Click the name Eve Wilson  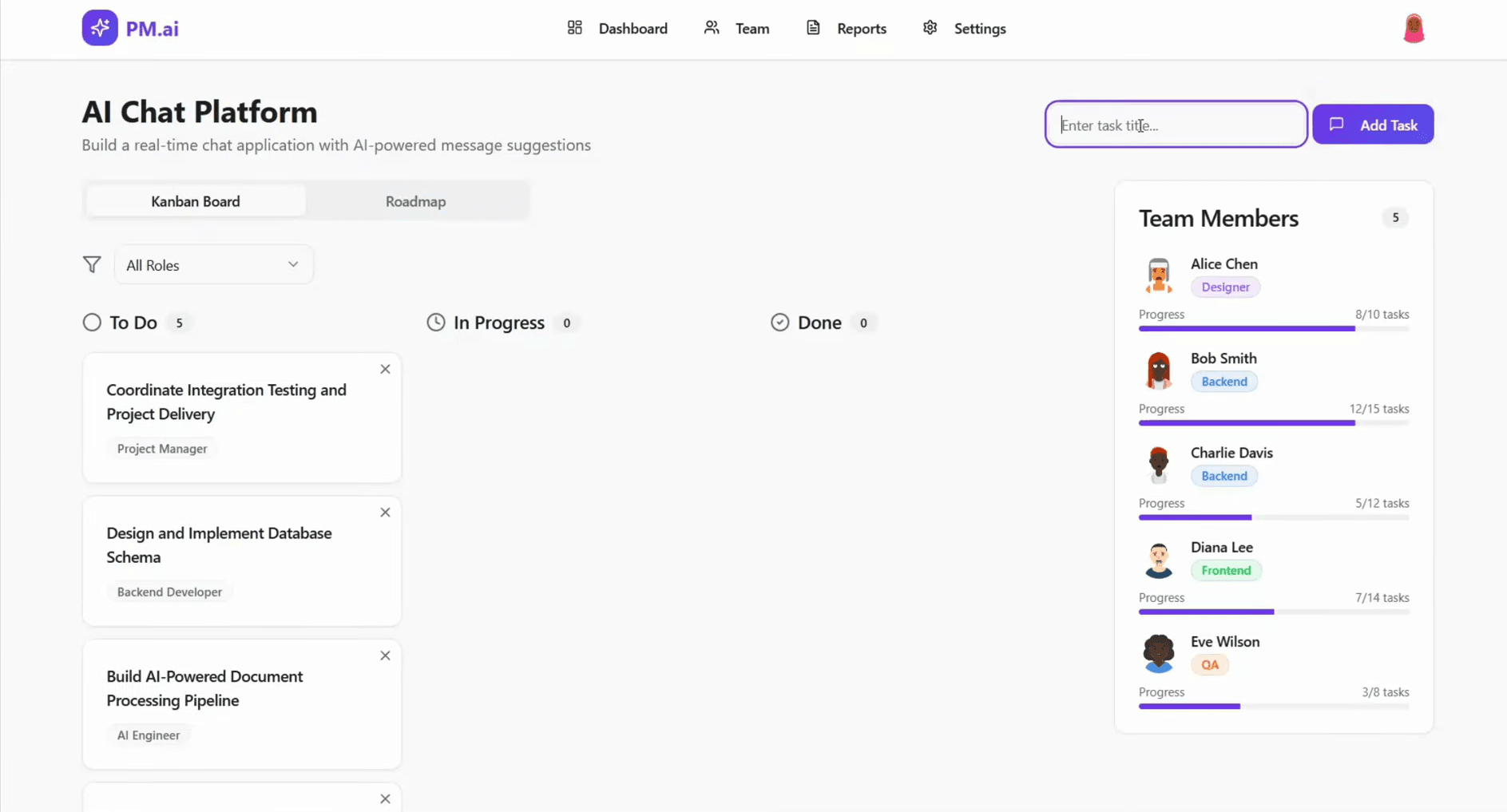point(1224,641)
